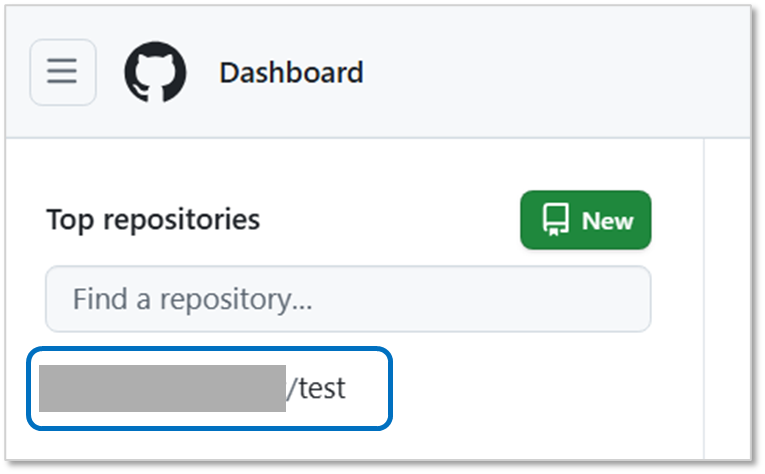The image size is (765, 474).
Task: Go to GitHub homepage via Octocat icon
Action: click(x=155, y=72)
